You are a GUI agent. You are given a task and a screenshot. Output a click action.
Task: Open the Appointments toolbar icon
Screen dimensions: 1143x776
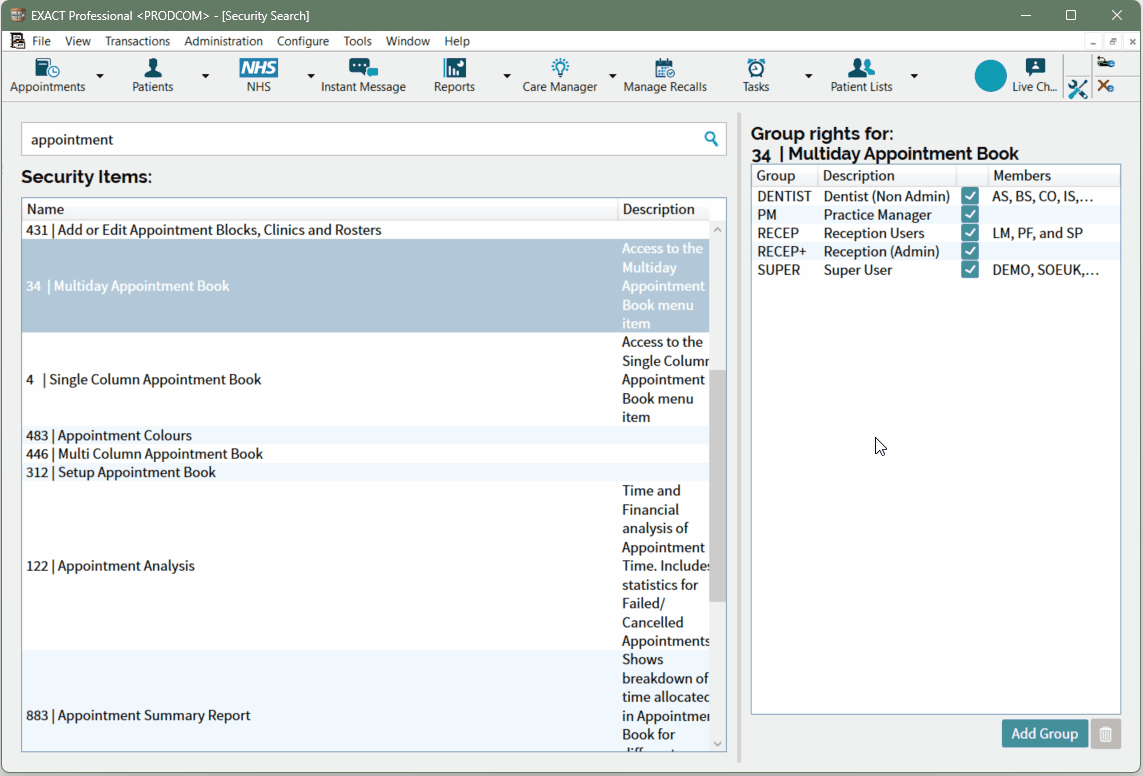point(47,76)
